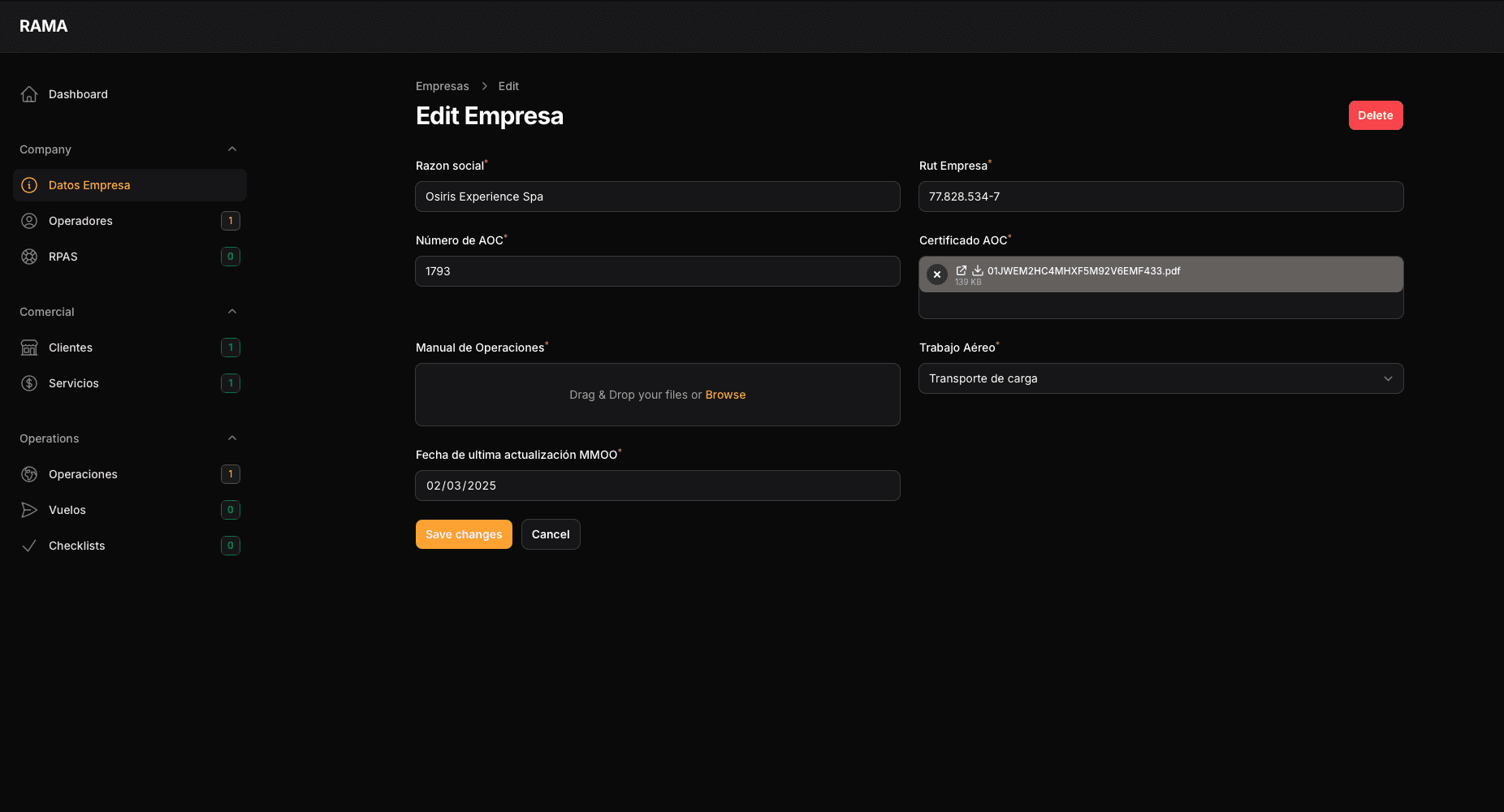Image resolution: width=1504 pixels, height=812 pixels.
Task: Open the Operaciones page
Action: 130,474
